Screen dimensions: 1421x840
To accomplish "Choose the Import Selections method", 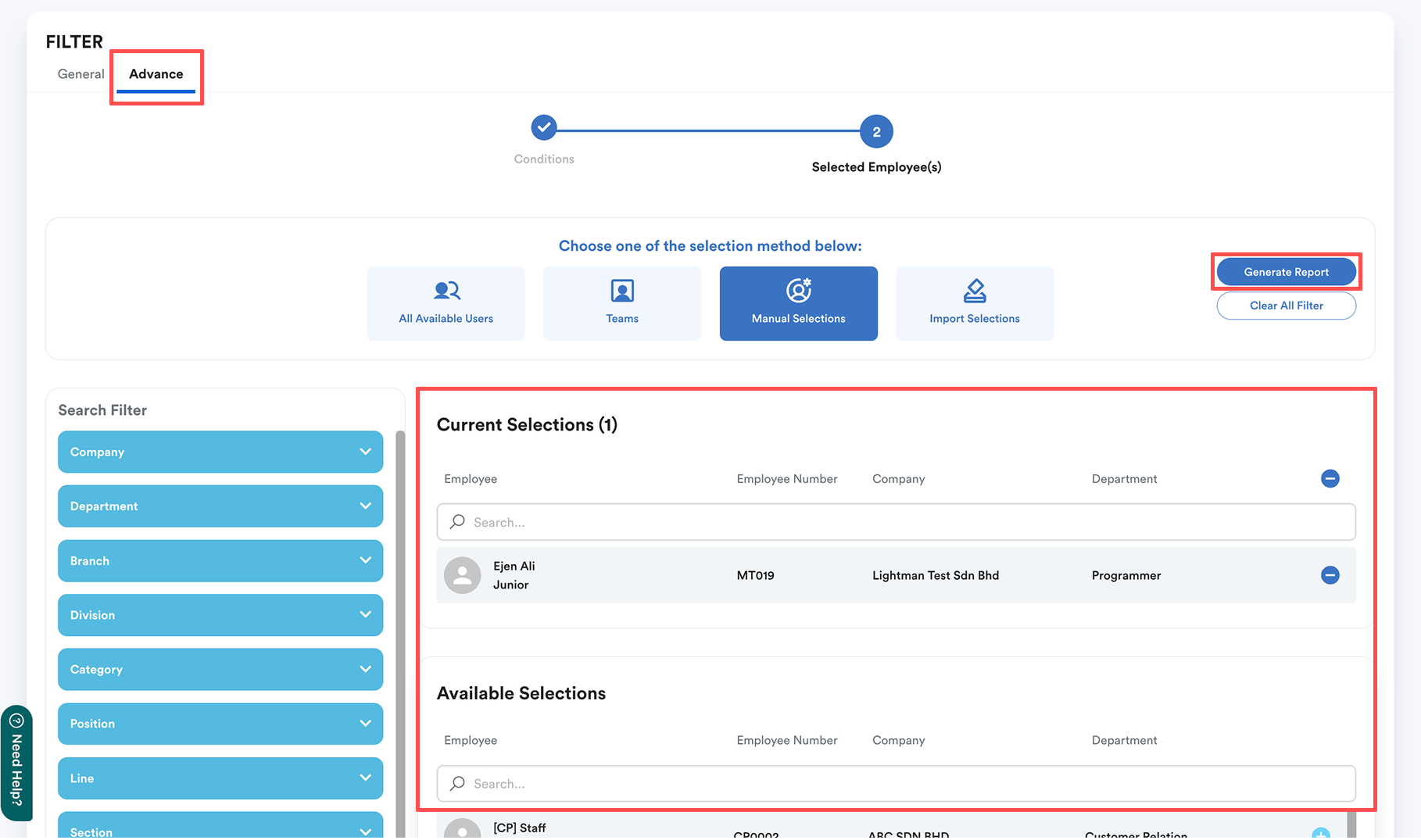I will [x=975, y=303].
